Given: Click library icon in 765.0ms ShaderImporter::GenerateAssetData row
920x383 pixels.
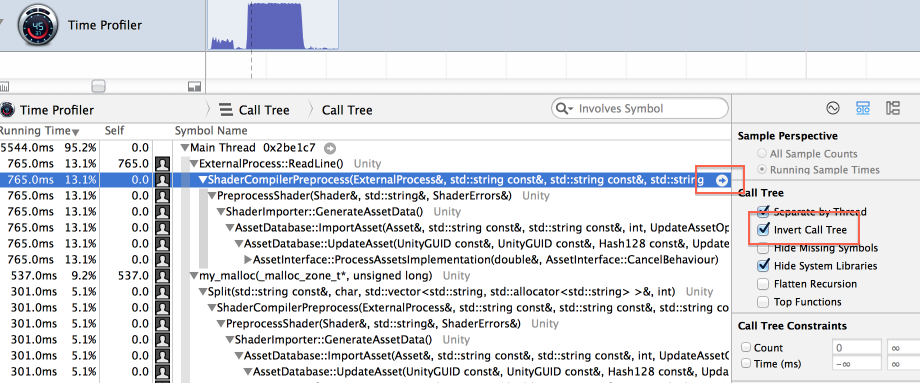Looking at the screenshot, I should (162, 212).
